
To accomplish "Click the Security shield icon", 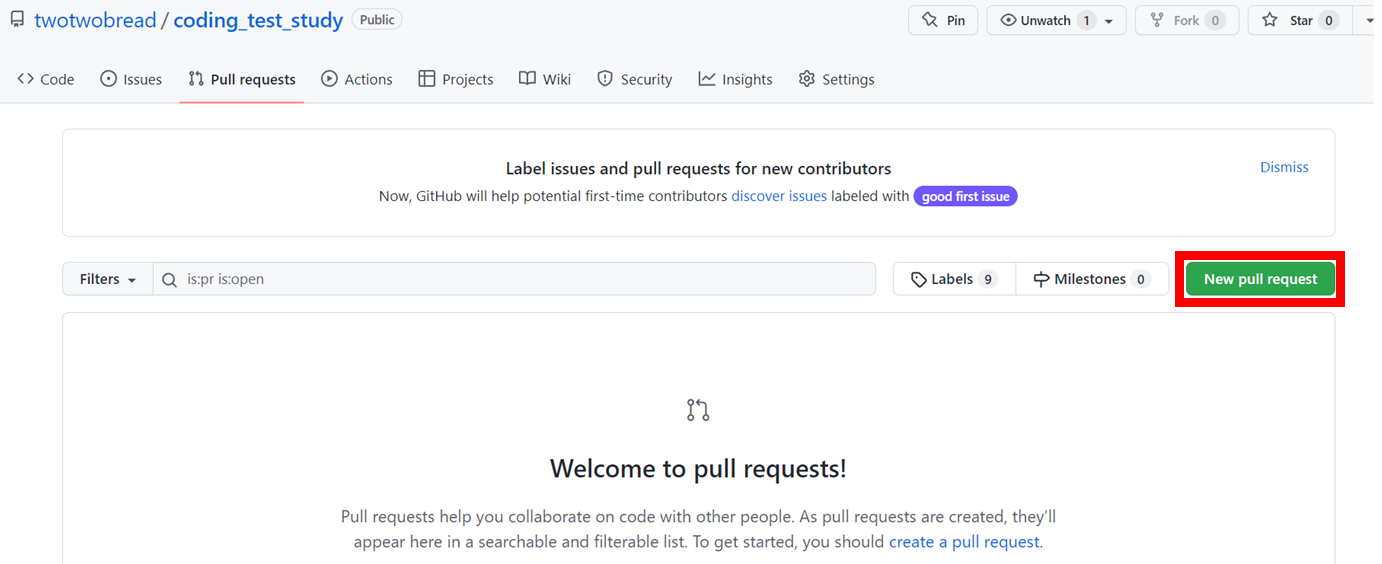I will click(605, 79).
